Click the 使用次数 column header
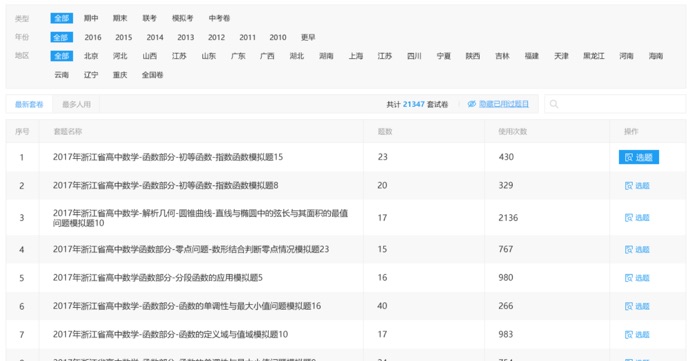 [x=512, y=132]
